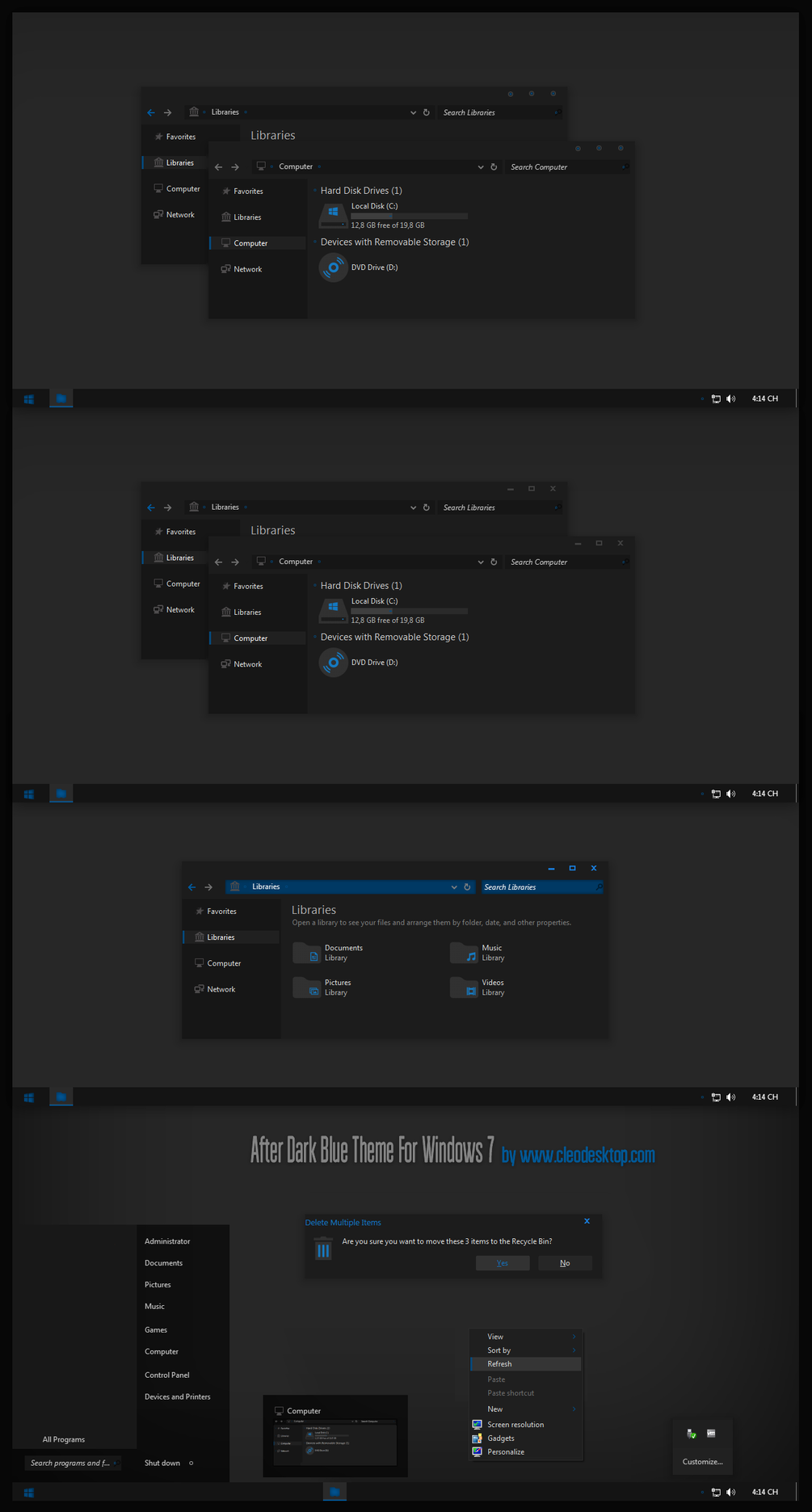Click the VMware icon in the tray popup

coord(711,1433)
